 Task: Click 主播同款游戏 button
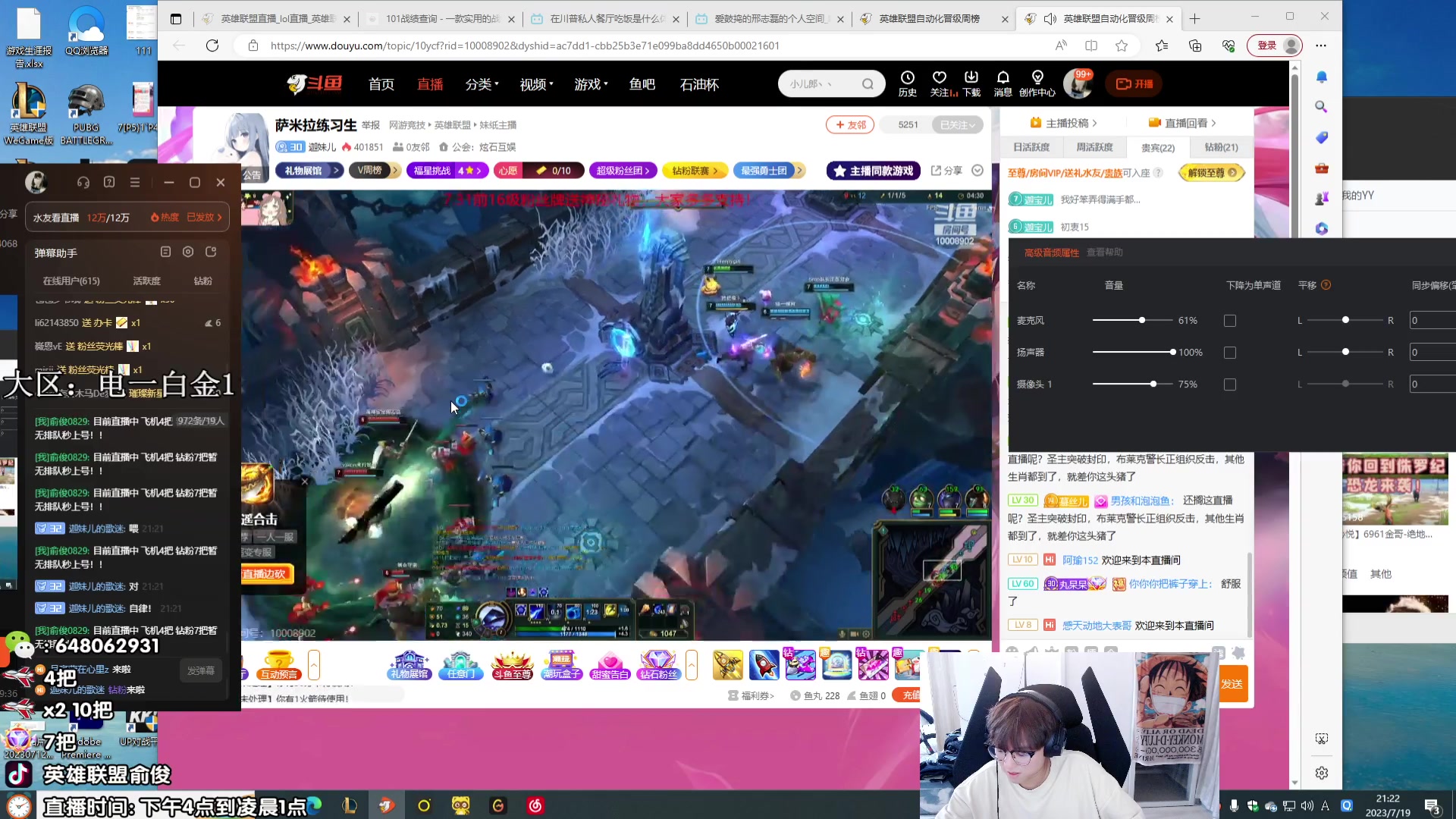point(874,171)
